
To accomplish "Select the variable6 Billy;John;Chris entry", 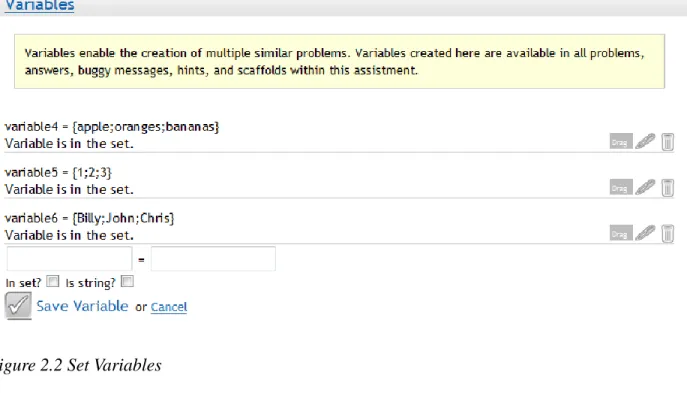I will [89, 218].
